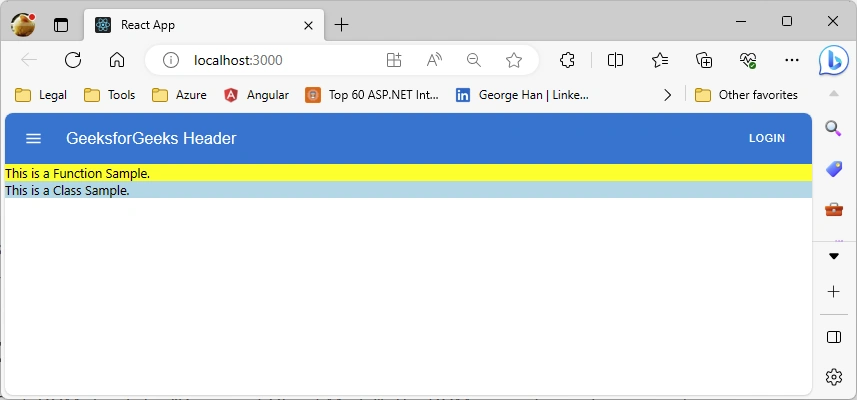The image size is (857, 400).
Task: Open the Top 60 ASP.NET Int... bookmark
Action: tap(372, 95)
